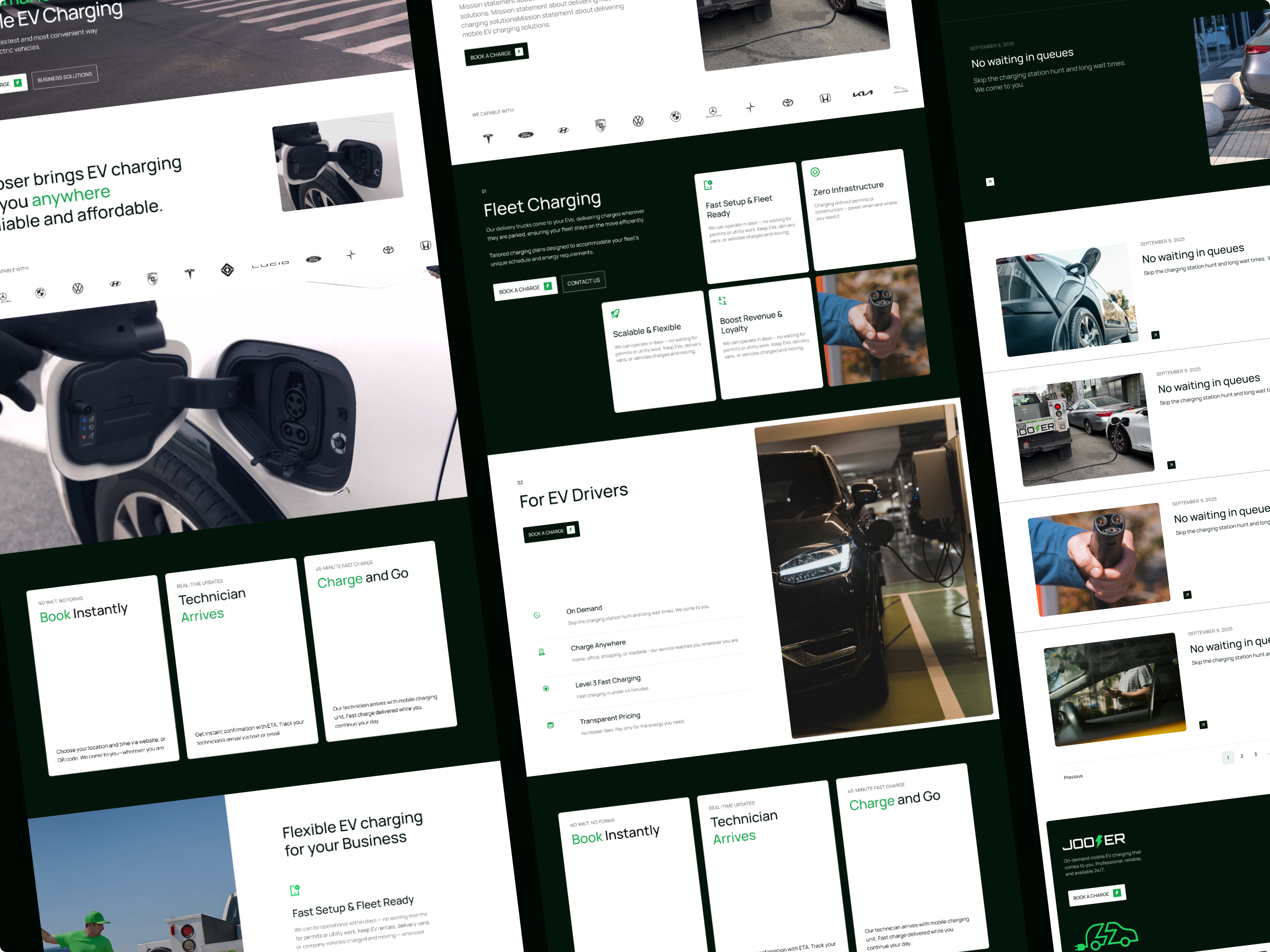Image resolution: width=1270 pixels, height=952 pixels.
Task: Open the Jooser truck blog thumbnail
Action: tap(1083, 430)
